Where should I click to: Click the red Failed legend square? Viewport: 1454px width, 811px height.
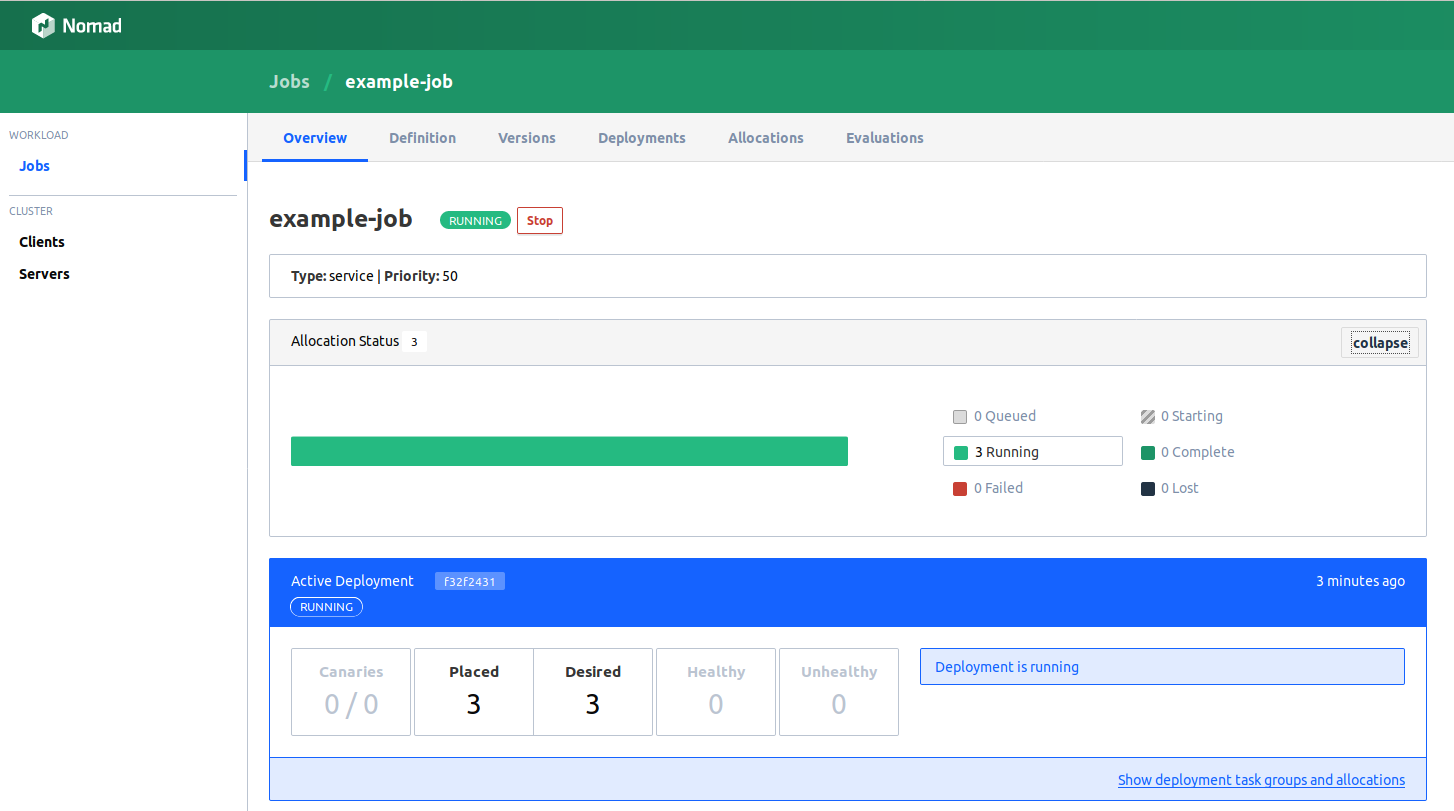click(960, 489)
